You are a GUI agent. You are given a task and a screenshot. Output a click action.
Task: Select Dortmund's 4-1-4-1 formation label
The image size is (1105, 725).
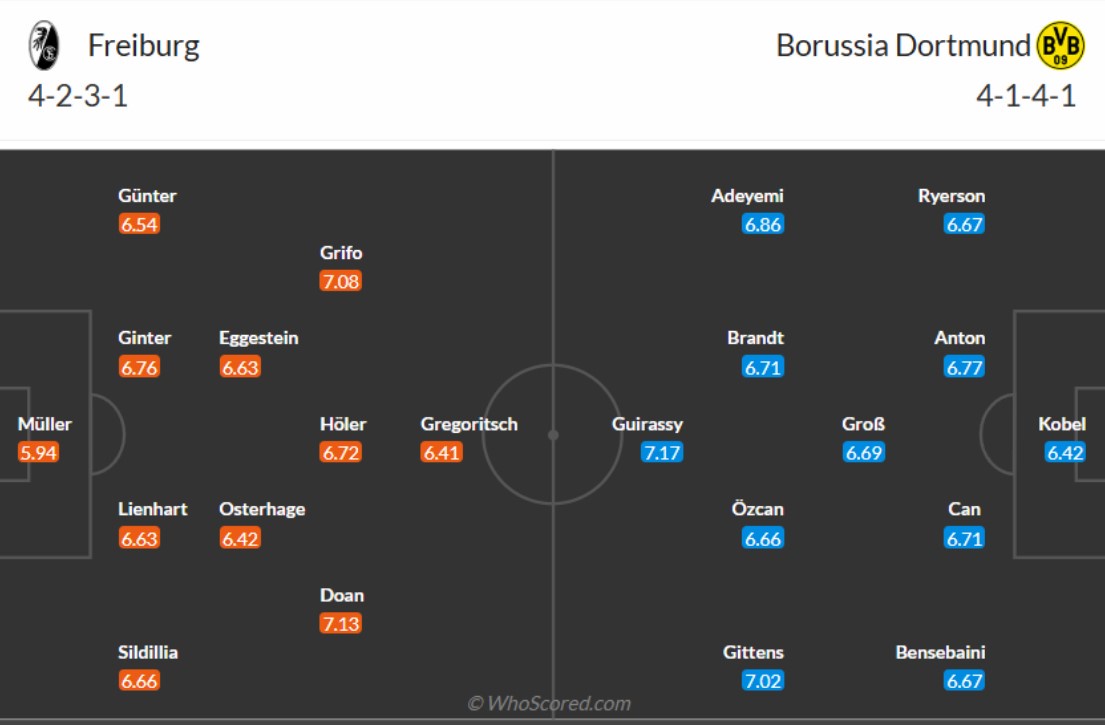click(x=1026, y=96)
